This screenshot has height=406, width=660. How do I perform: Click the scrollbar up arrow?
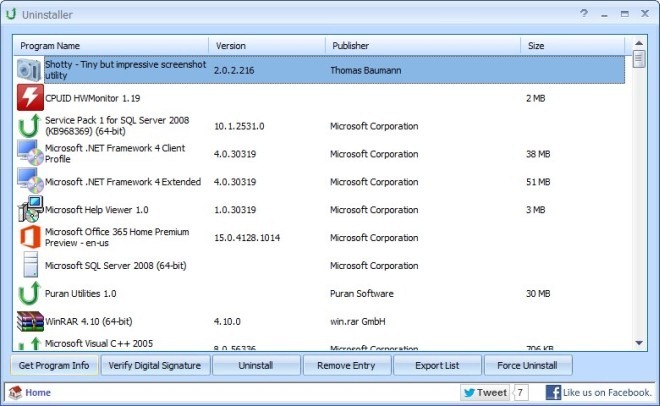pos(639,43)
